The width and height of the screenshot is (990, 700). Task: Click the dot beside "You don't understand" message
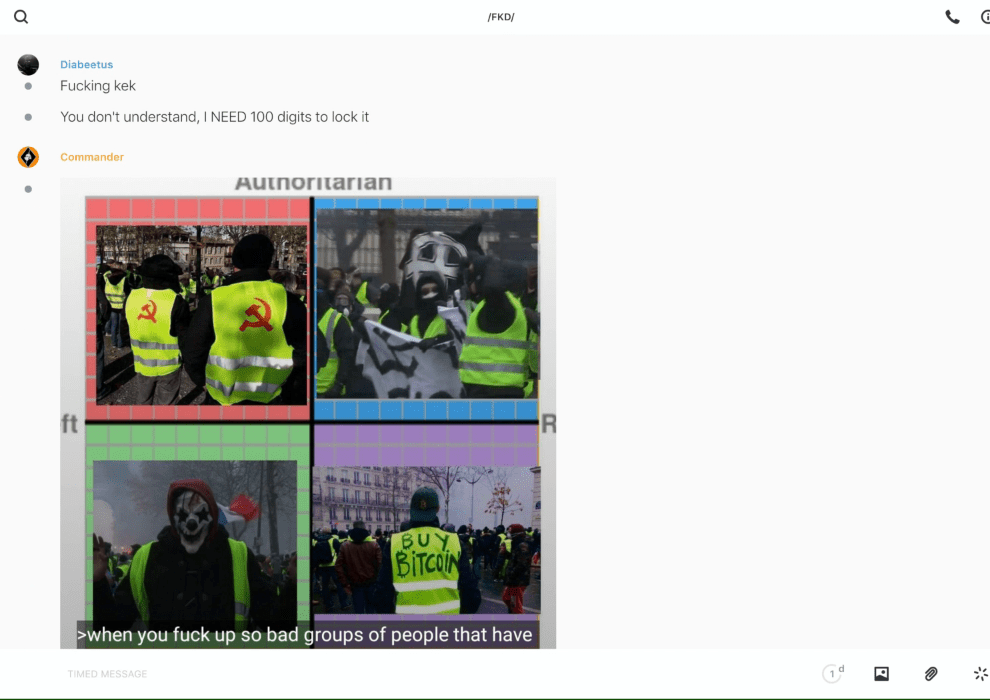tap(28, 117)
